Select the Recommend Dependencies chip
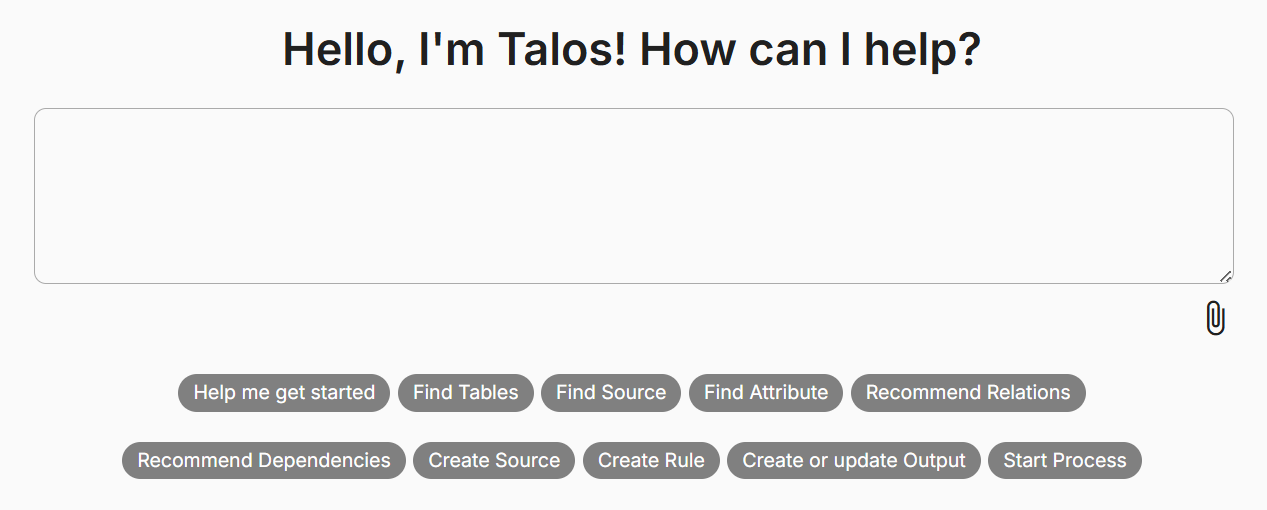Screen dimensions: 1267x510 pyautogui.click(x=264, y=461)
